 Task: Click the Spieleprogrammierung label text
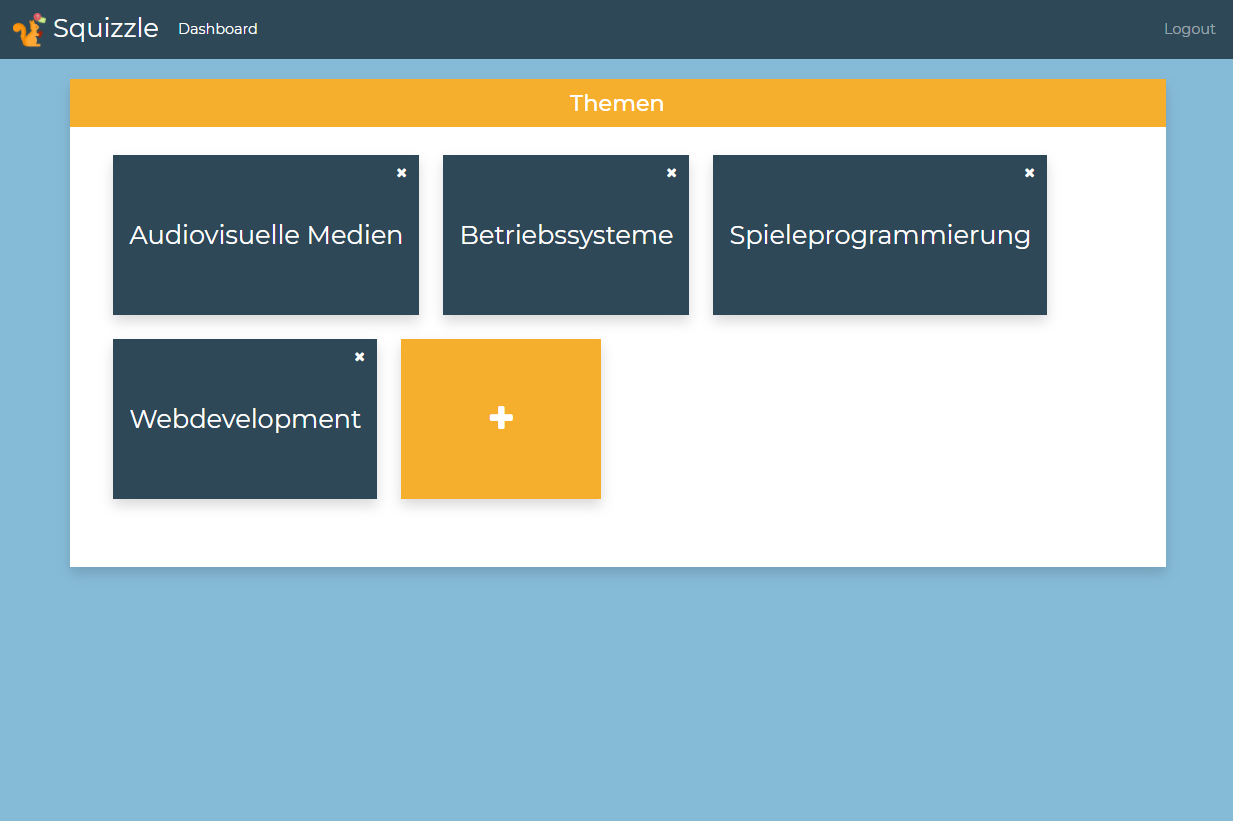(x=880, y=235)
